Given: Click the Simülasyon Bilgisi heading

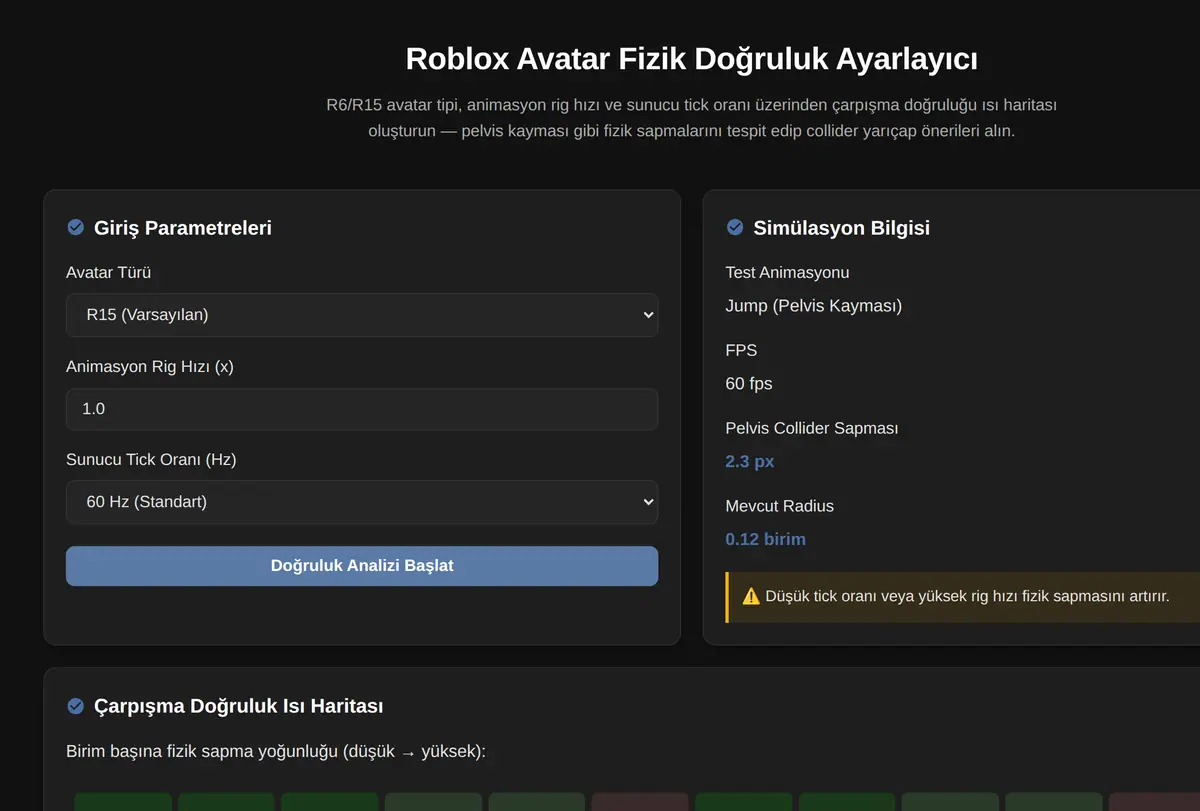Looking at the screenshot, I should pyautogui.click(x=842, y=228).
